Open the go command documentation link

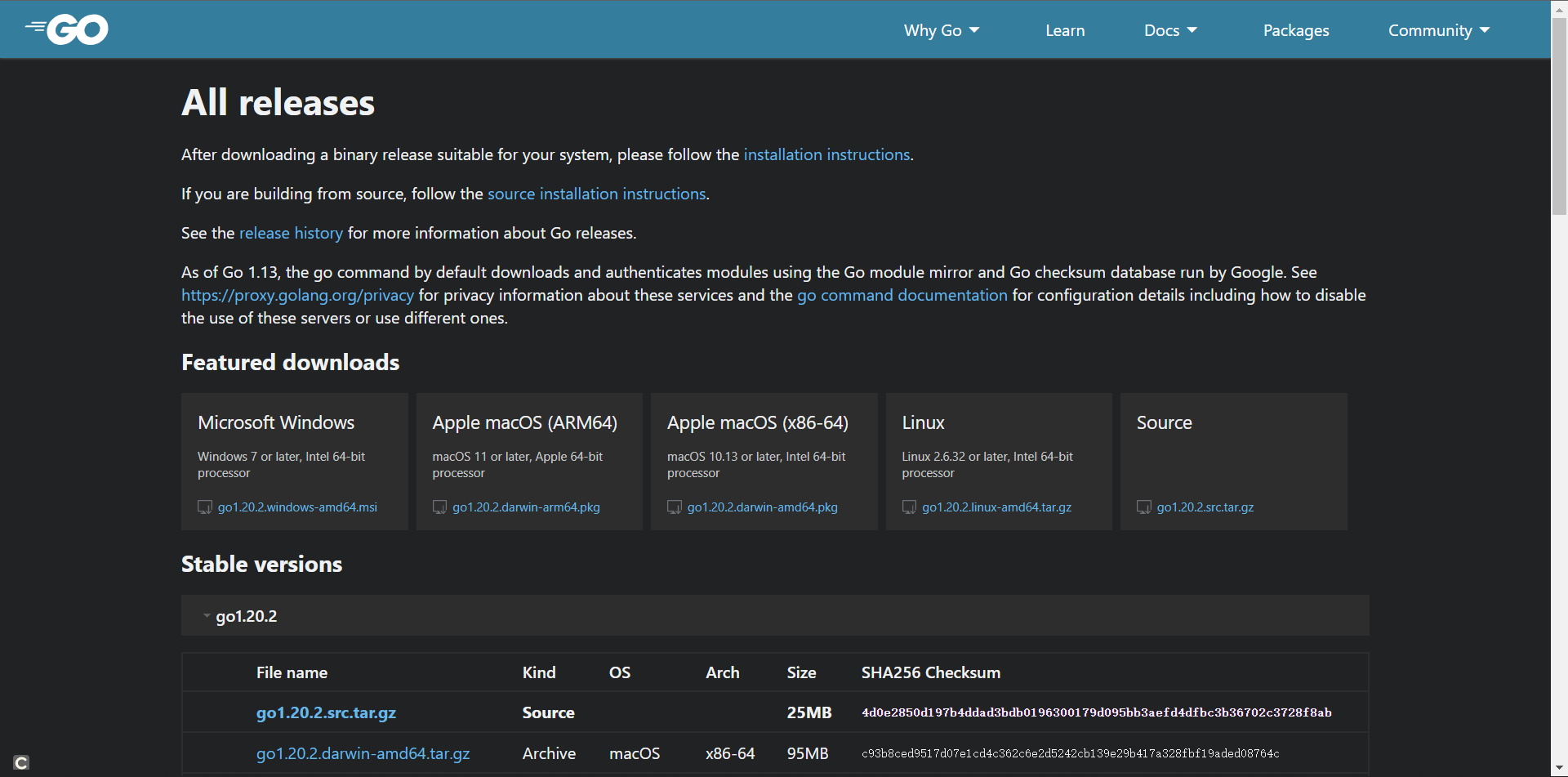(x=902, y=295)
